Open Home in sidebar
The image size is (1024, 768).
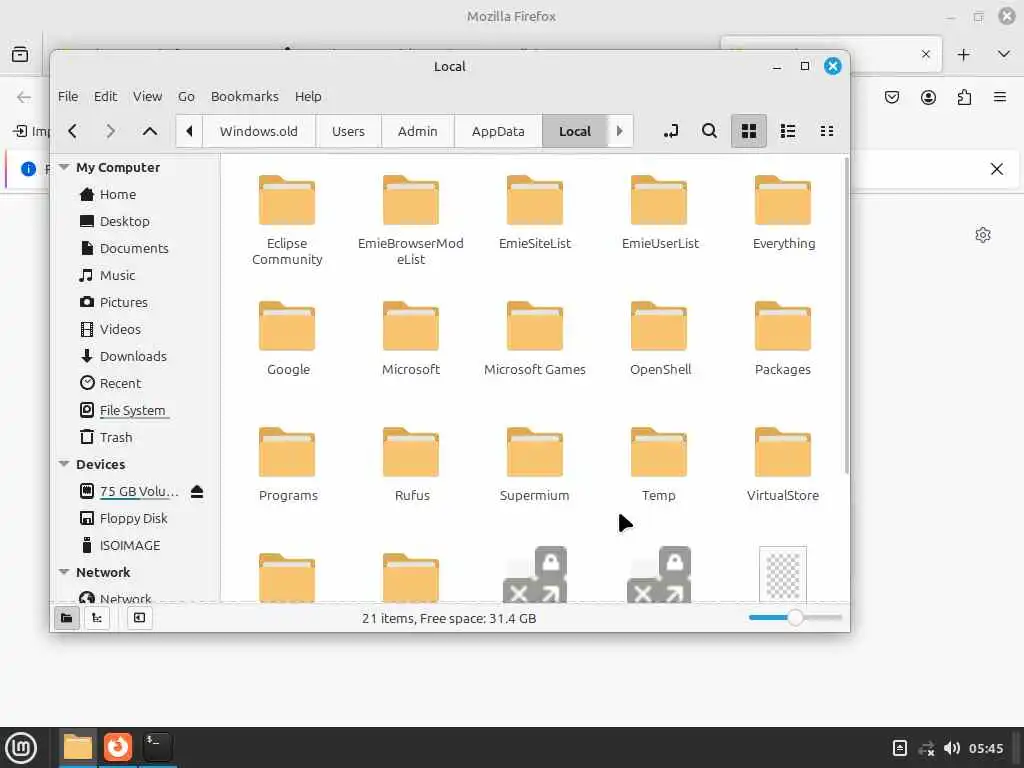(x=118, y=195)
